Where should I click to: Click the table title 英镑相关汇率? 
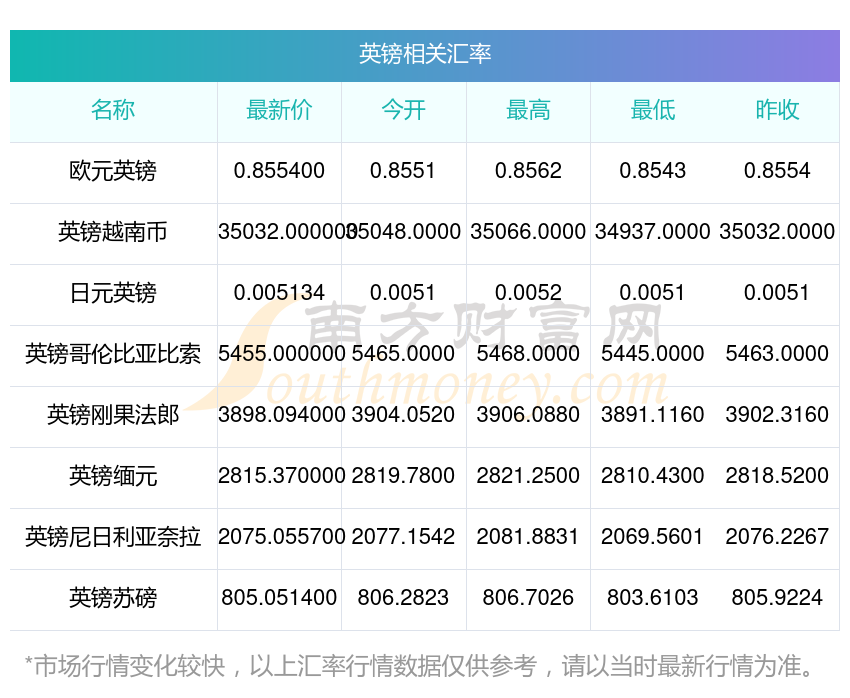coord(425,54)
